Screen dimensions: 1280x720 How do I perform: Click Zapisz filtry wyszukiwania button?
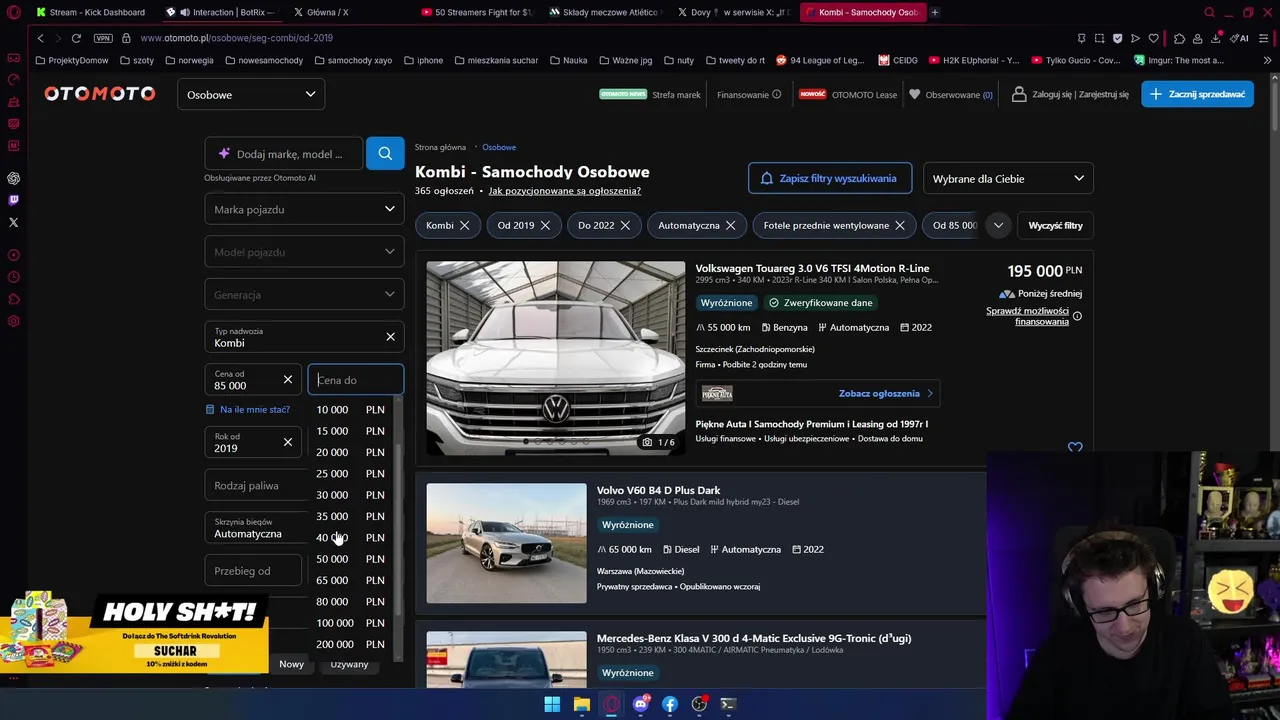click(830, 178)
